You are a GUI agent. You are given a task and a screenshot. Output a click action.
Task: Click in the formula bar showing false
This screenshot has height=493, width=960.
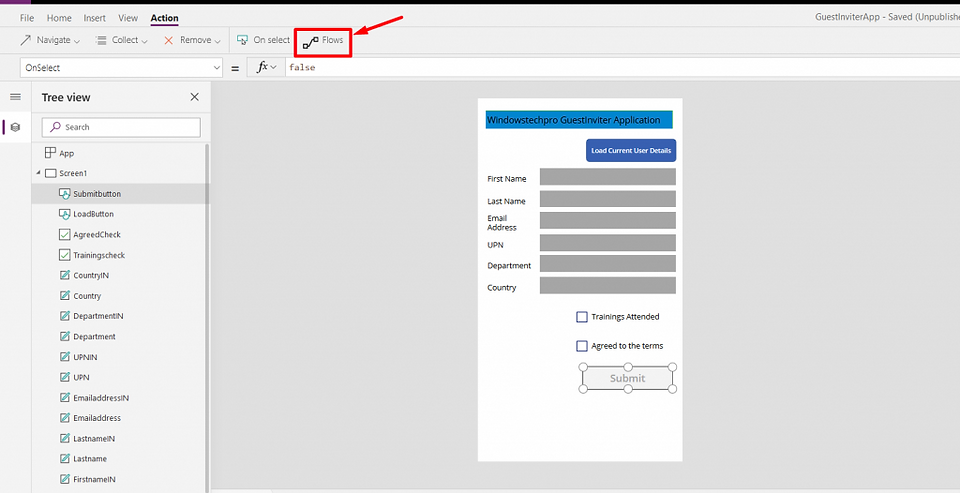622,67
